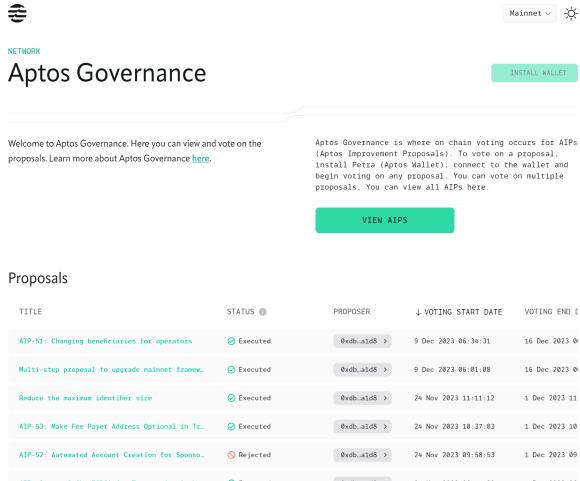This screenshot has height=481, width=580.
Task: Click date '24 Nov 2023 11:11:12'
Action: click(x=454, y=398)
